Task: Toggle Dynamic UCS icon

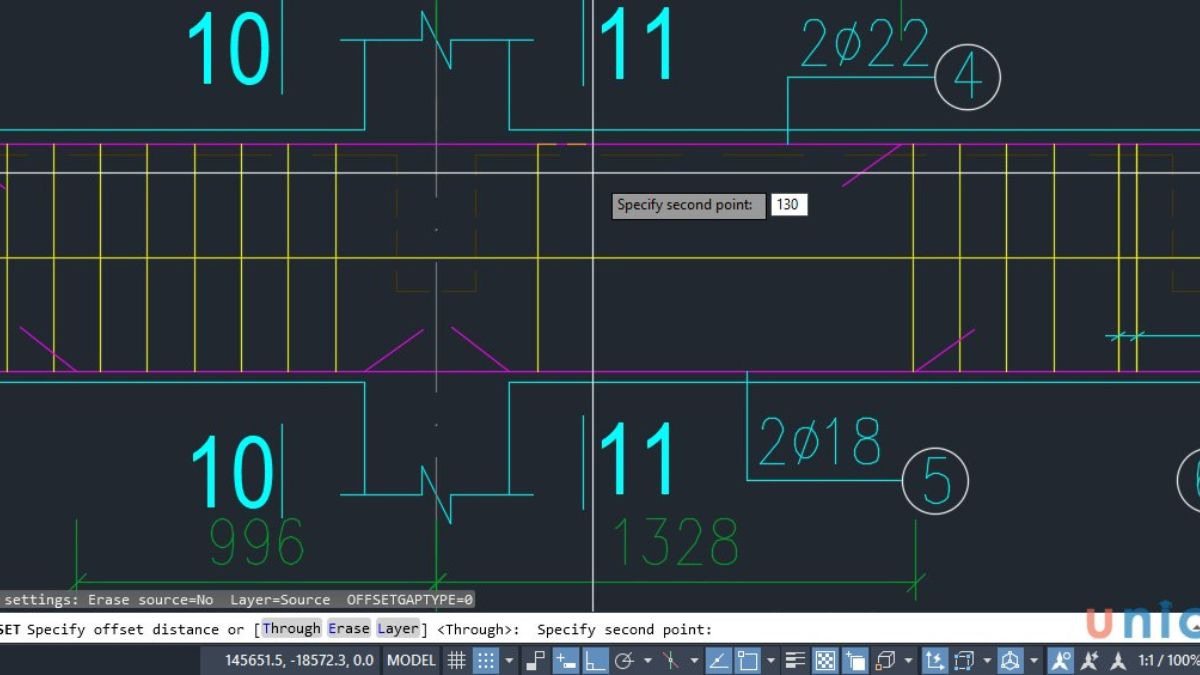Action: click(x=935, y=660)
